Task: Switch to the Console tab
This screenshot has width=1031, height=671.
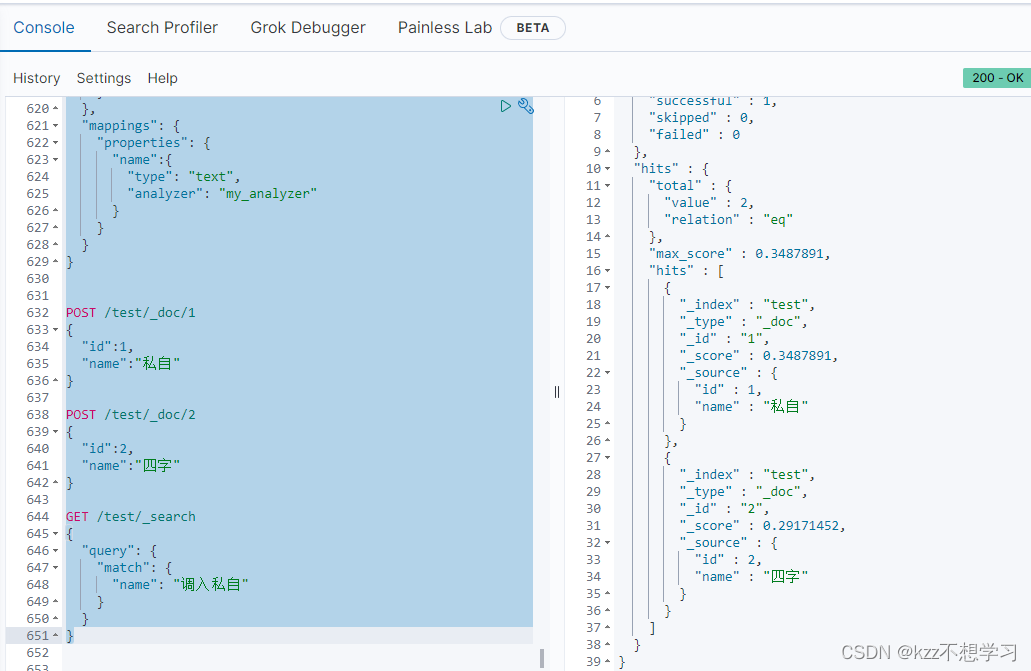Action: point(44,28)
